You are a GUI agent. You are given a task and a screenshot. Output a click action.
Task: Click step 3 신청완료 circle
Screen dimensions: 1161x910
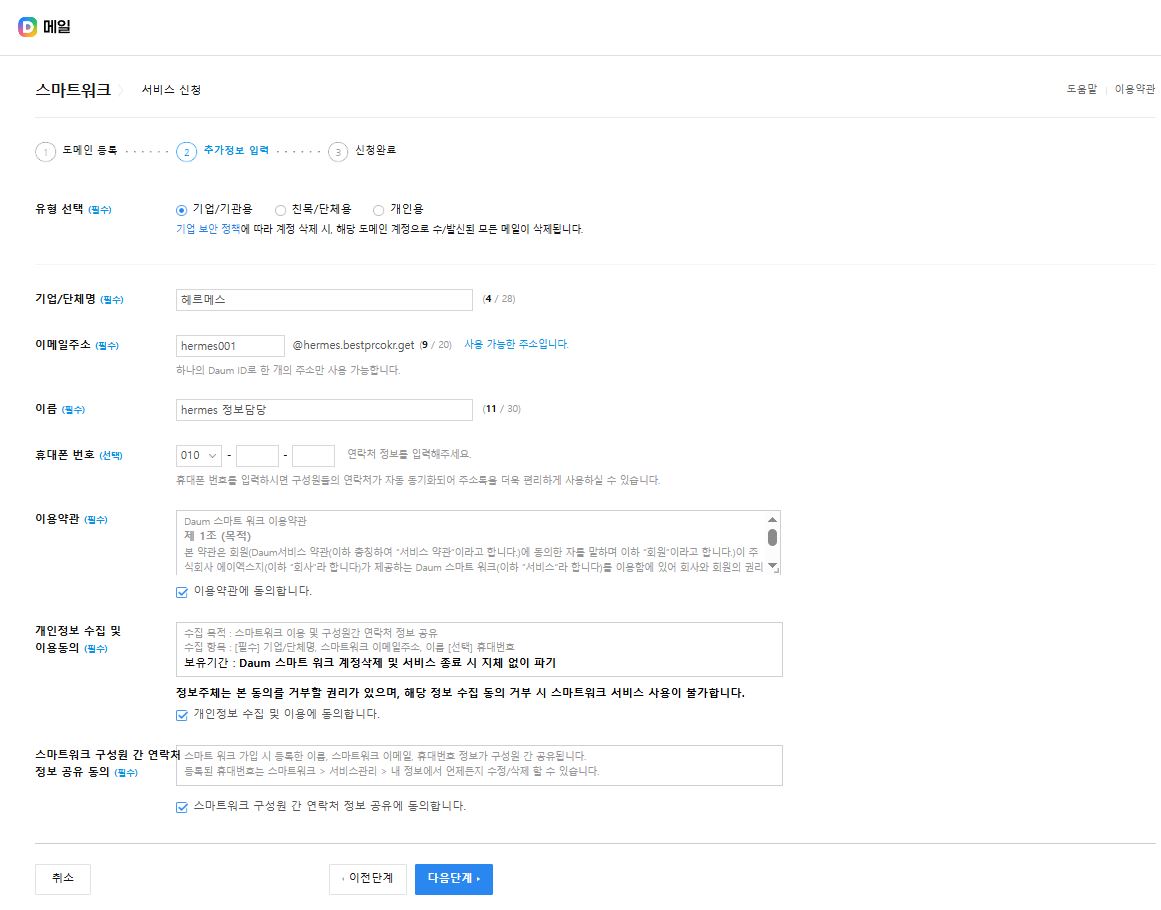pos(338,152)
